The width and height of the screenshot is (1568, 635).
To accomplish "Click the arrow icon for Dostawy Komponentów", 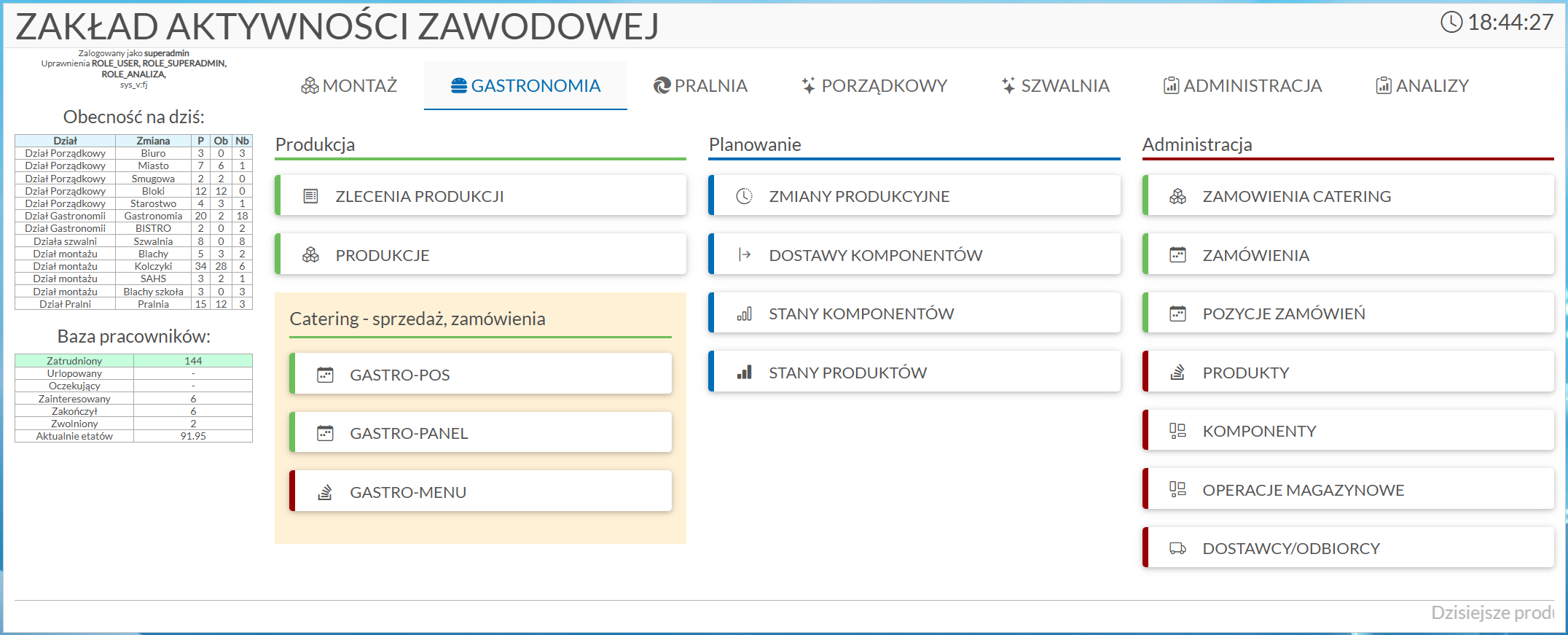I will tap(744, 255).
